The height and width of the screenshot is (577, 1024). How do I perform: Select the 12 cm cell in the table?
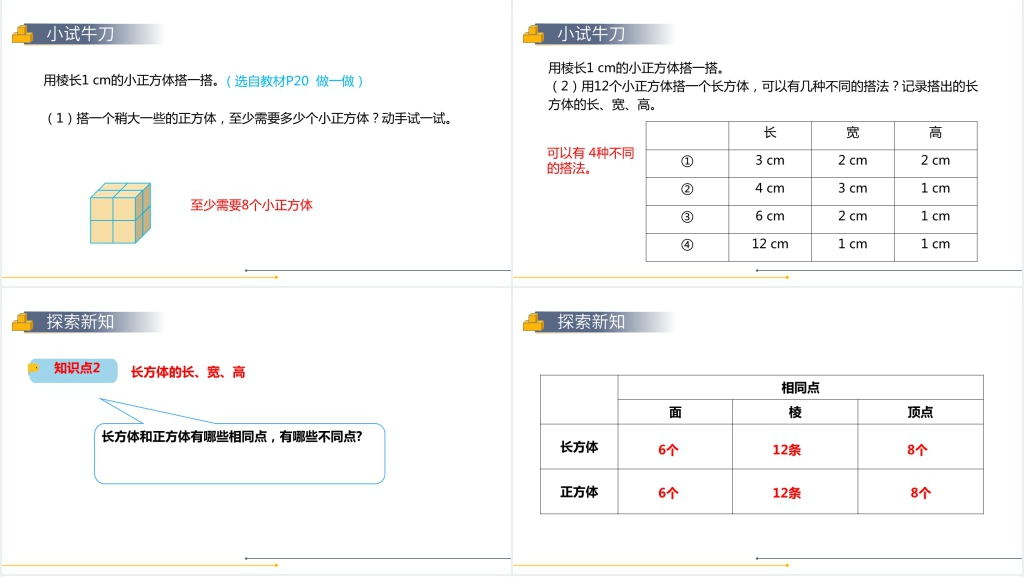(769, 245)
